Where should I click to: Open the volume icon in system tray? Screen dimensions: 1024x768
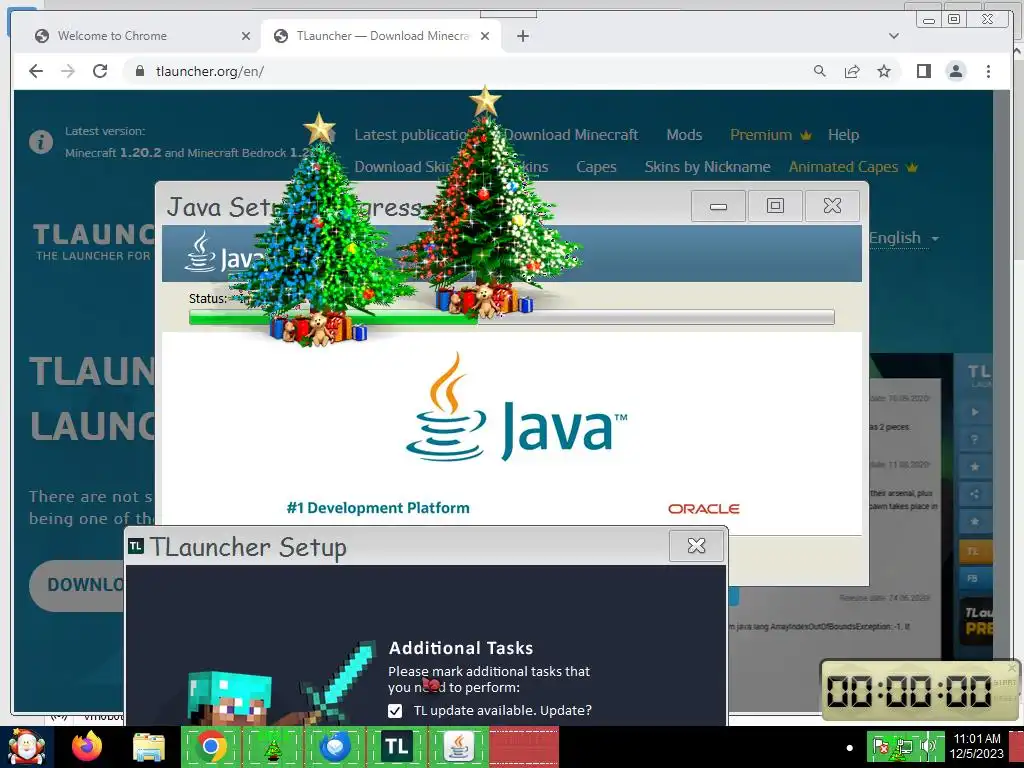[x=927, y=746]
